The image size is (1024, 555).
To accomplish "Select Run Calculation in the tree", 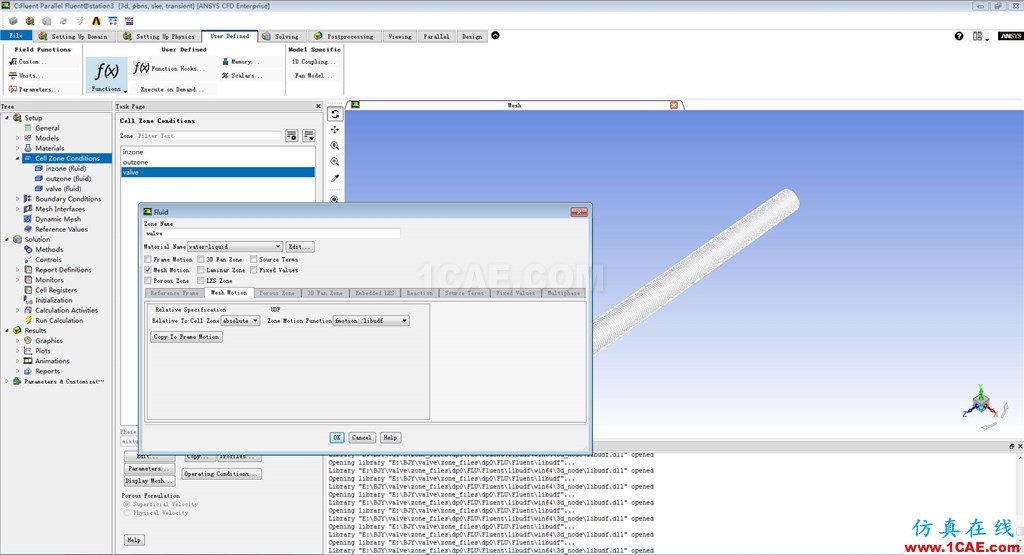I will pyautogui.click(x=59, y=320).
